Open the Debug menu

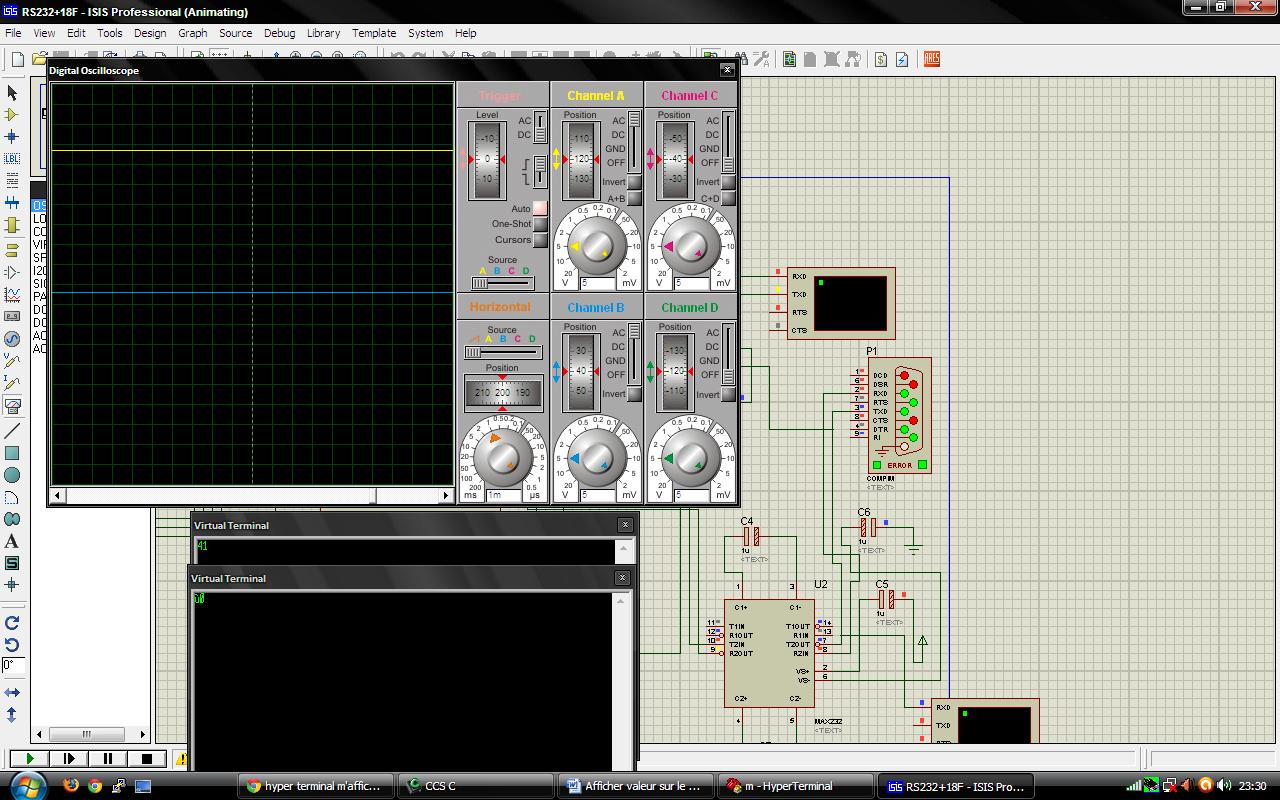279,33
